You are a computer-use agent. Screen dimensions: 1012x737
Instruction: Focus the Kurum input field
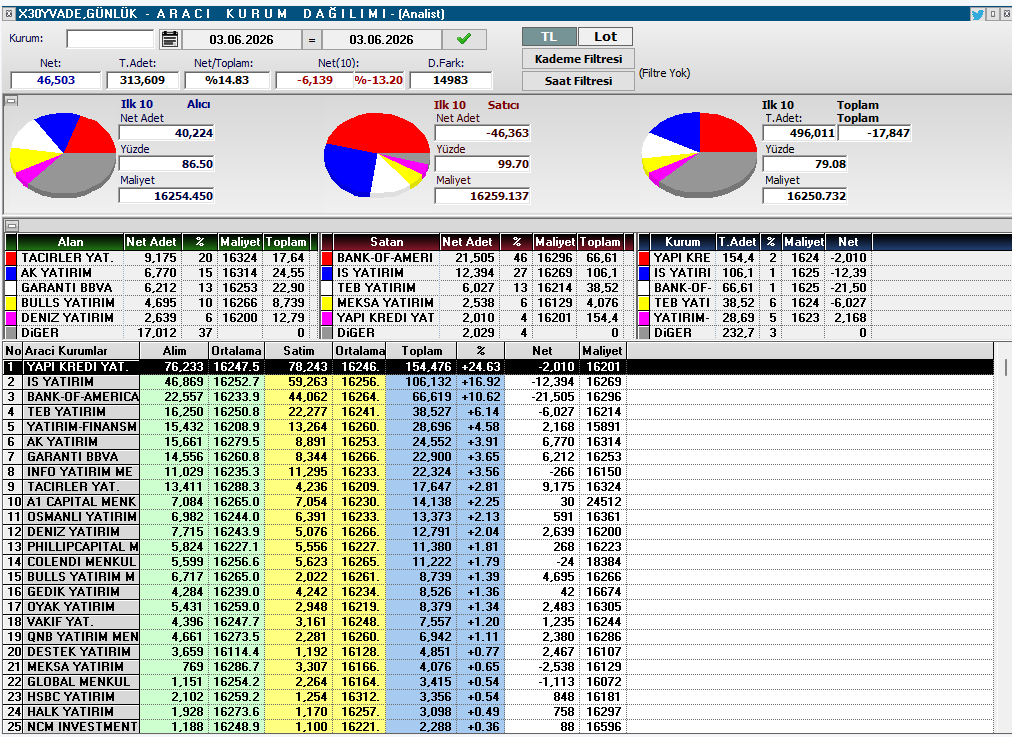click(x=110, y=39)
